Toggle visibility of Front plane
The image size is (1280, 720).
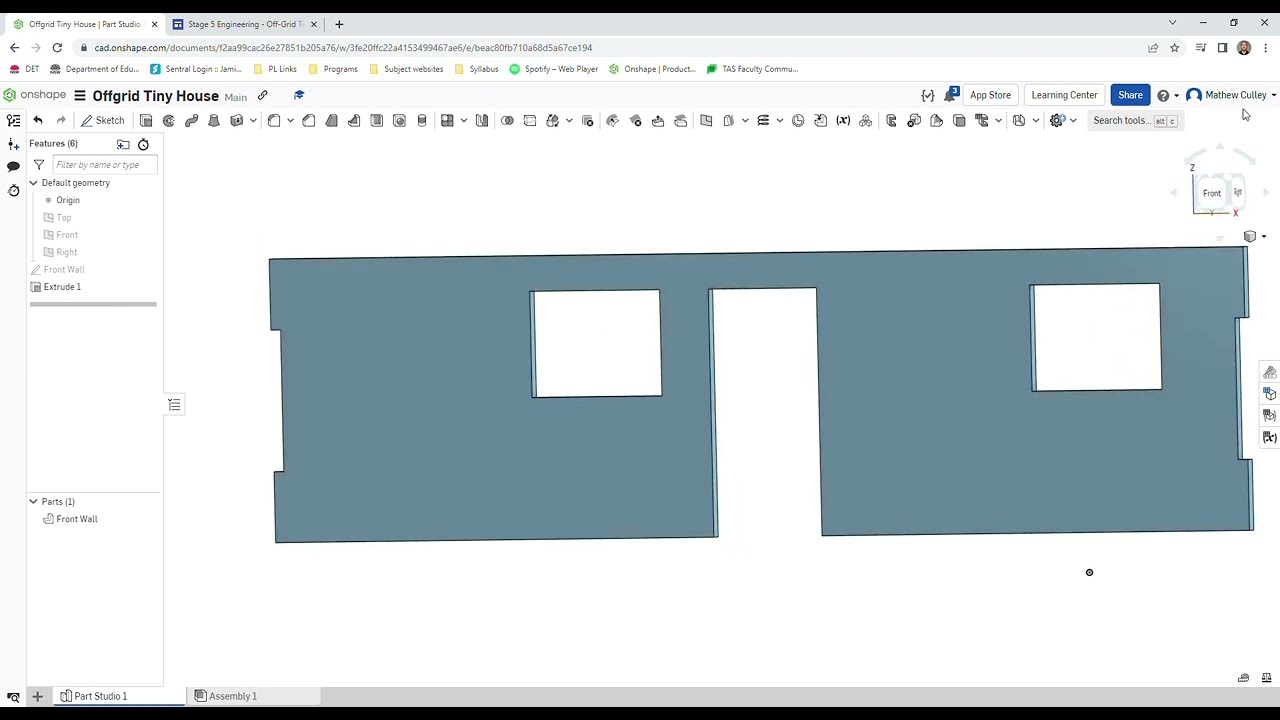pyautogui.click(x=48, y=235)
